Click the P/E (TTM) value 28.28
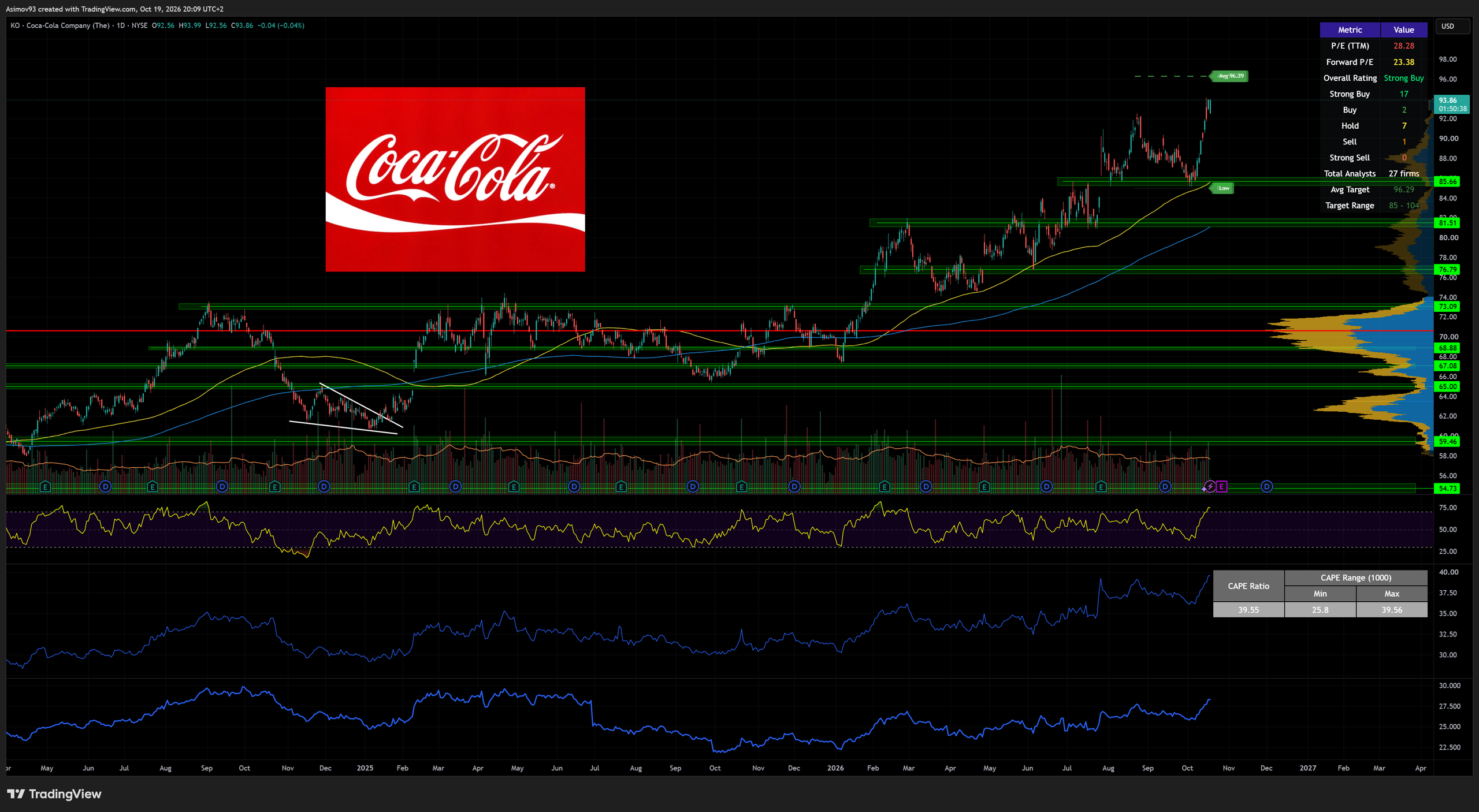This screenshot has width=1479, height=812. click(1403, 46)
